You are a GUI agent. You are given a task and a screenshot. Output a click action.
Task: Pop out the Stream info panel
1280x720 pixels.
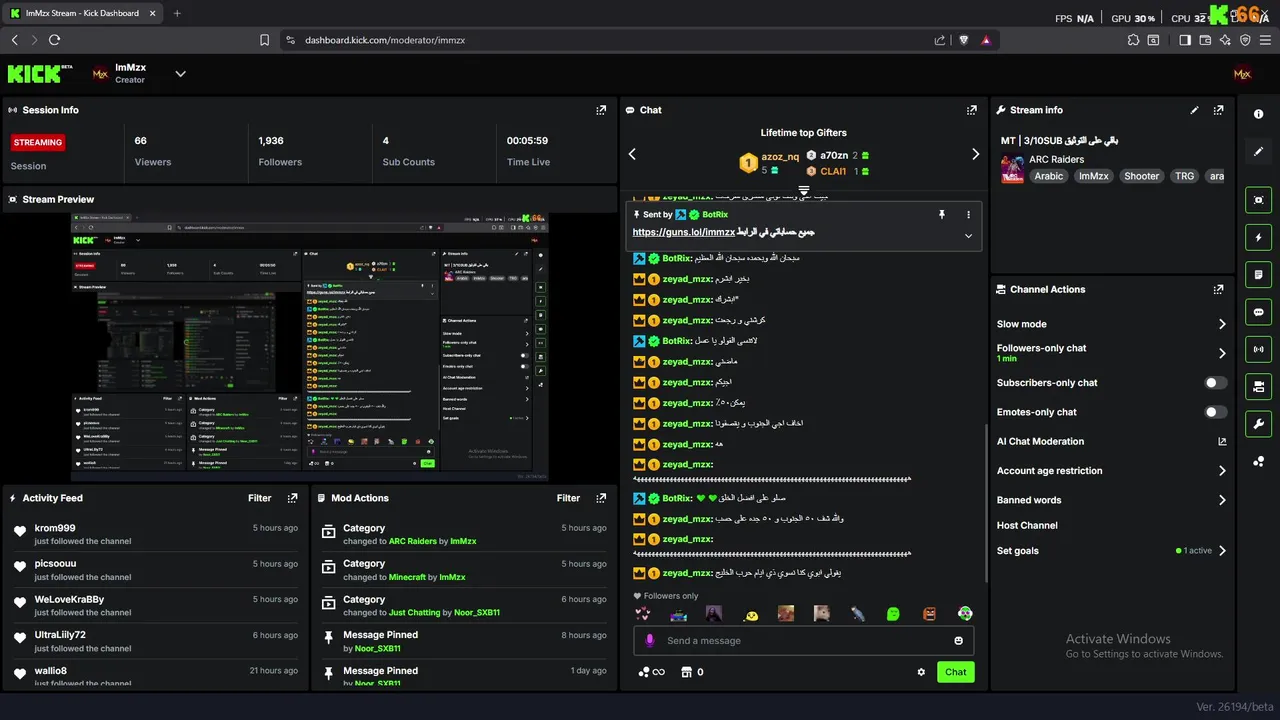1218,110
